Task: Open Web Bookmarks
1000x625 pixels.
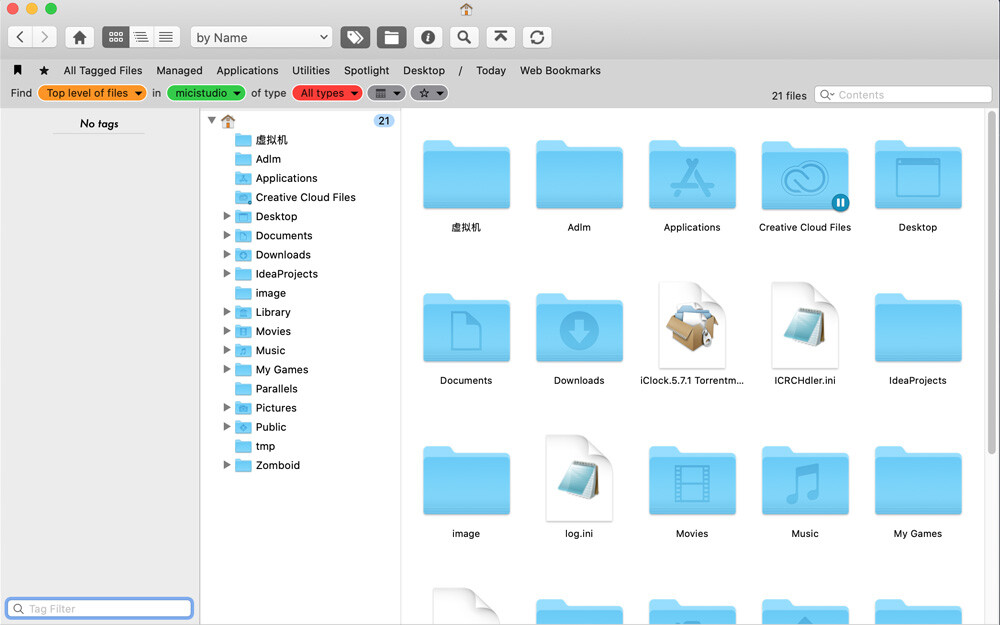Action: [x=560, y=70]
